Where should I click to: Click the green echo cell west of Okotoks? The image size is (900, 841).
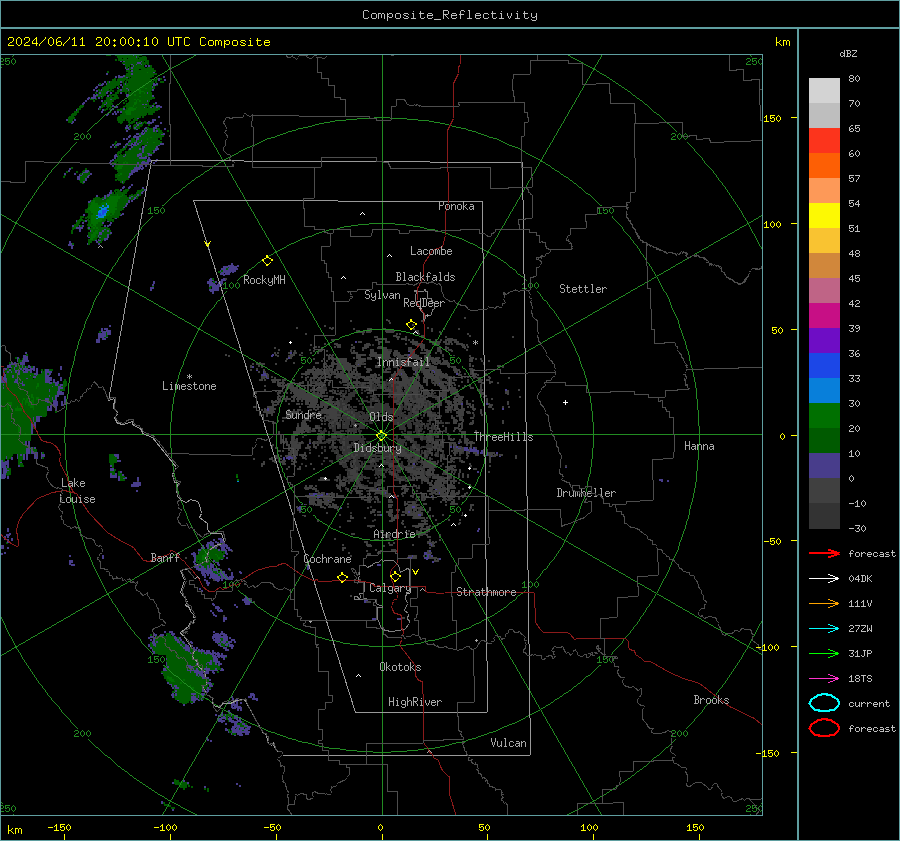coord(184,667)
